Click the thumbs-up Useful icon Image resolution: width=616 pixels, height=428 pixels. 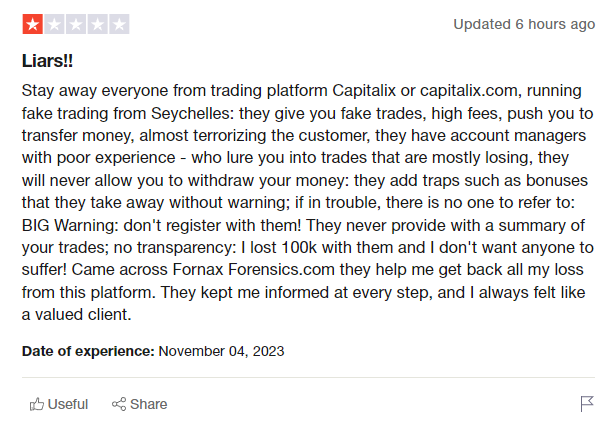(37, 404)
